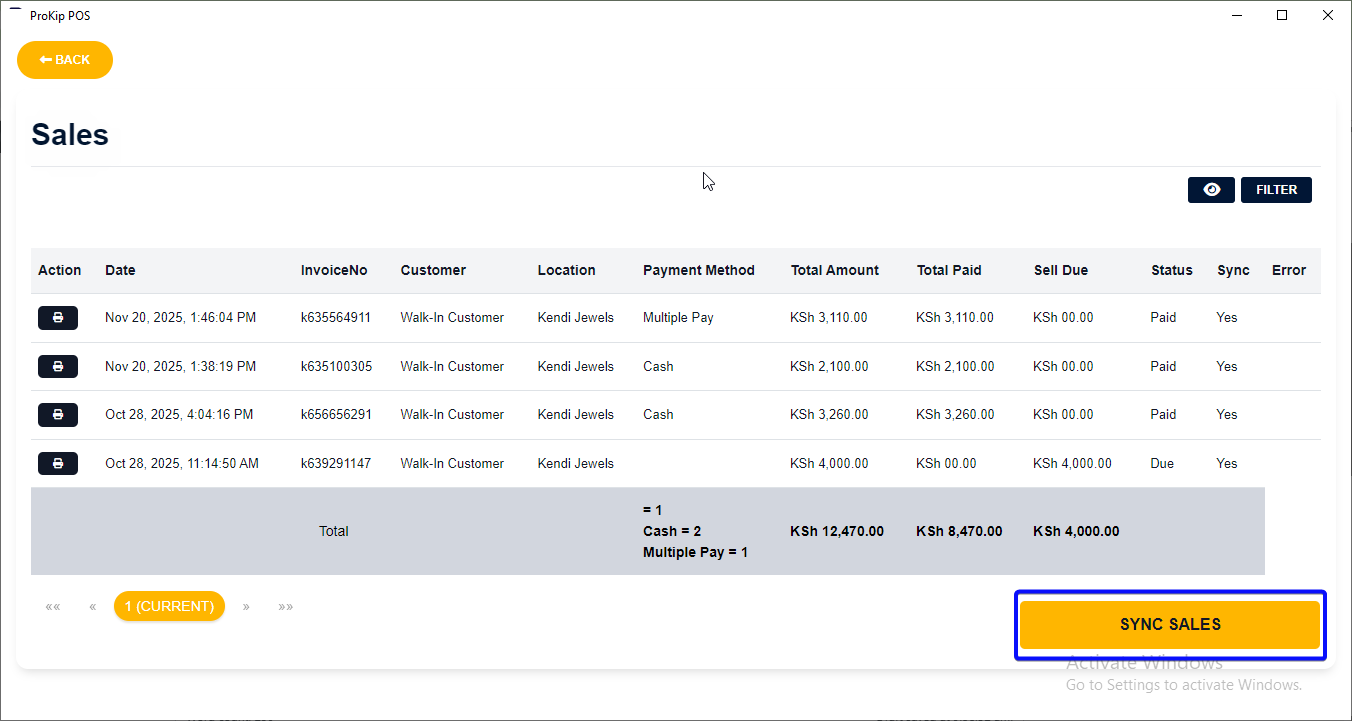Screen dimensions: 1352x721
Task: Open the FILTER options
Action: [x=1276, y=190]
